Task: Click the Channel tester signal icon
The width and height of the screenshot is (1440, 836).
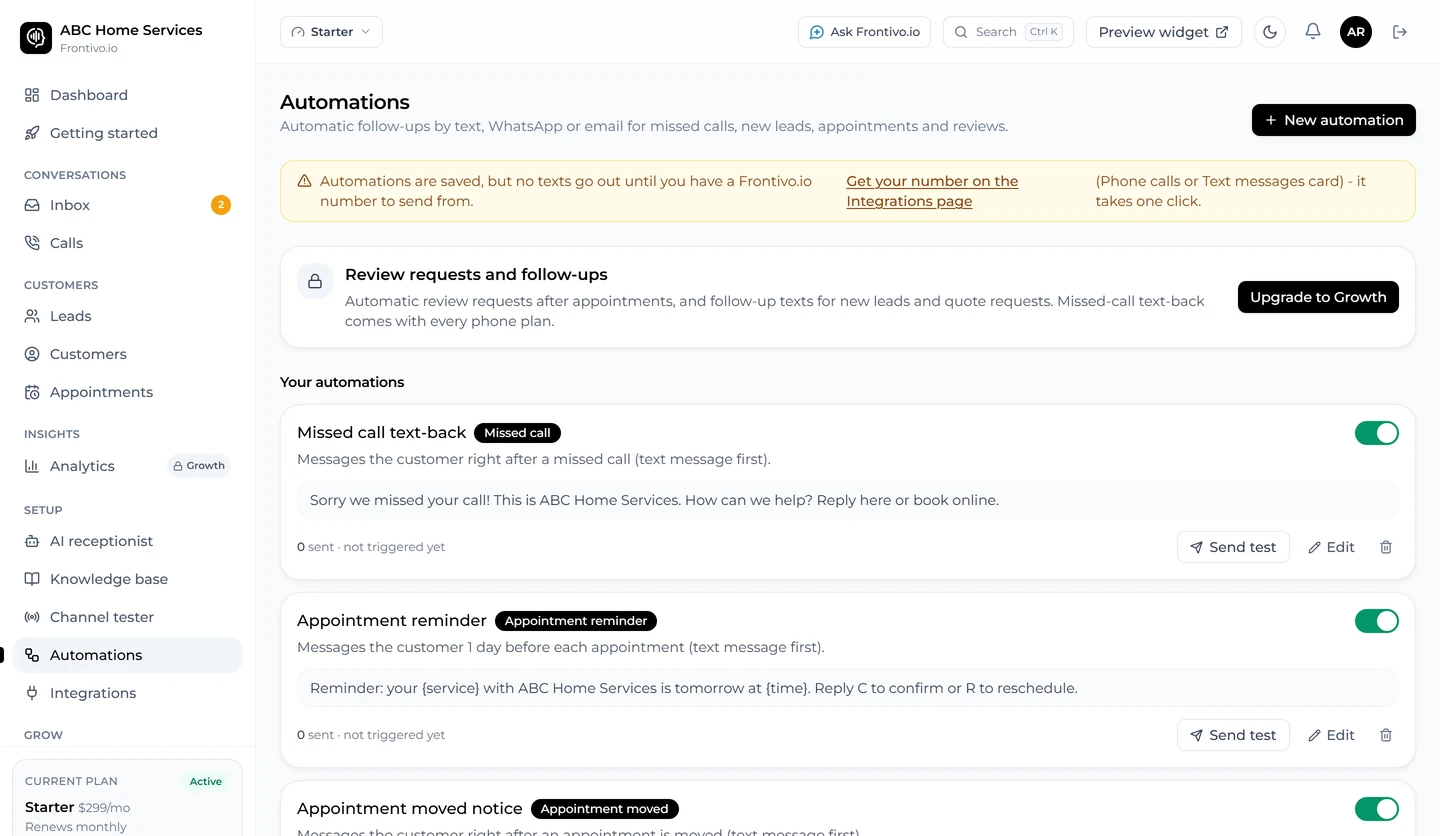Action: [x=32, y=617]
